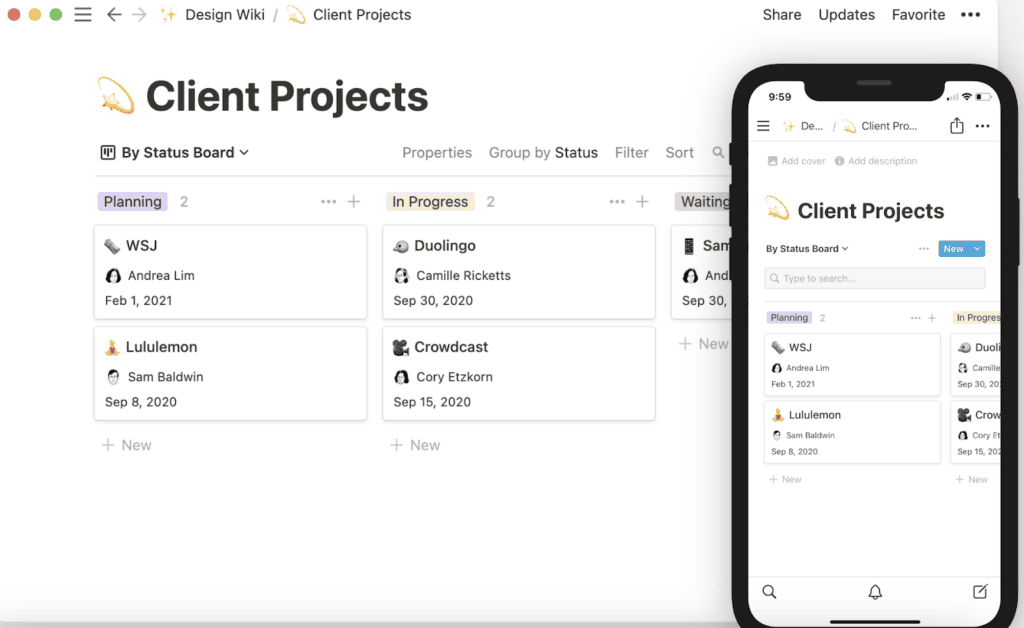Tap the phone share icon
This screenshot has width=1024, height=628.
957,125
